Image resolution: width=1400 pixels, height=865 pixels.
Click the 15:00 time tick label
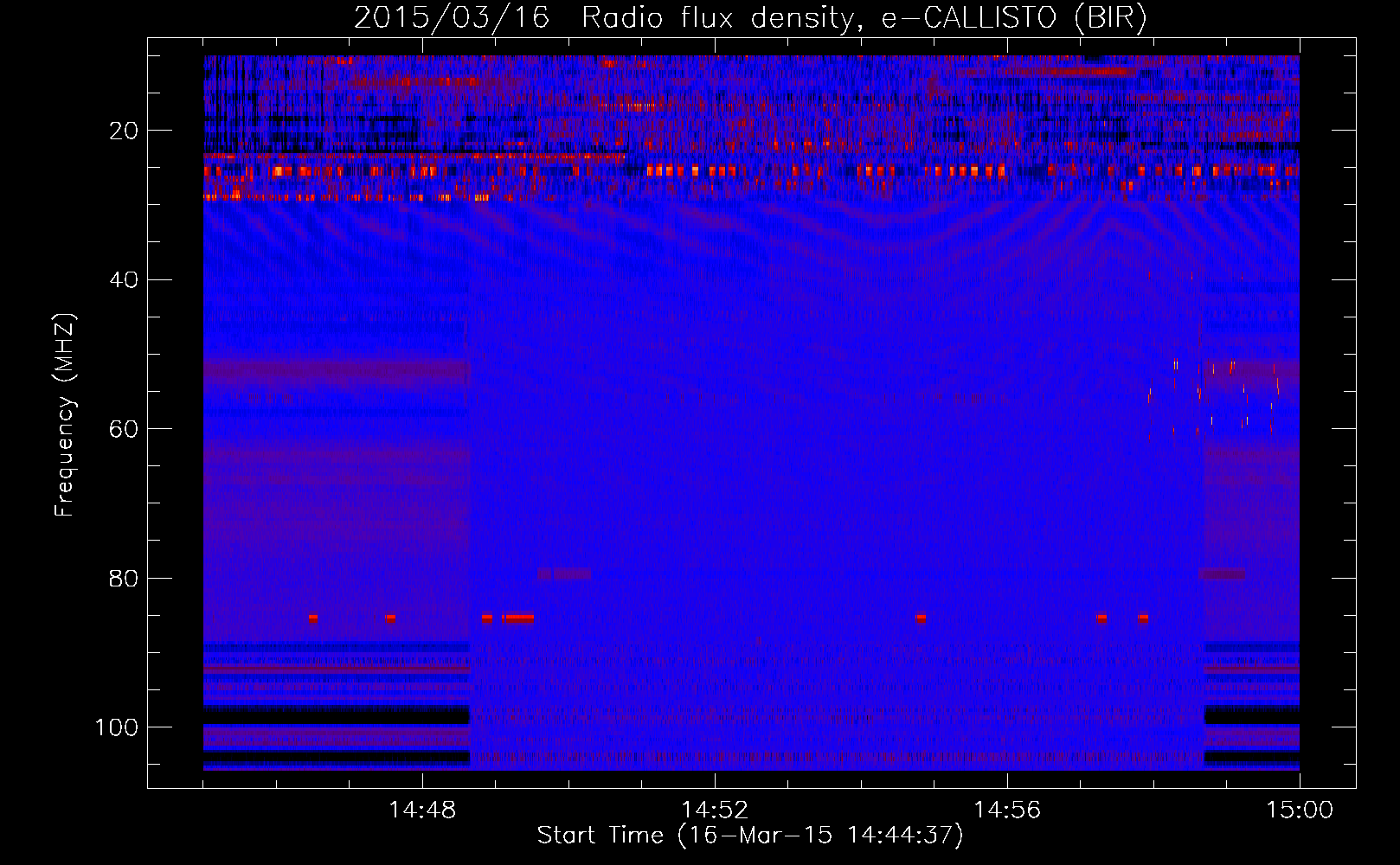click(1300, 811)
